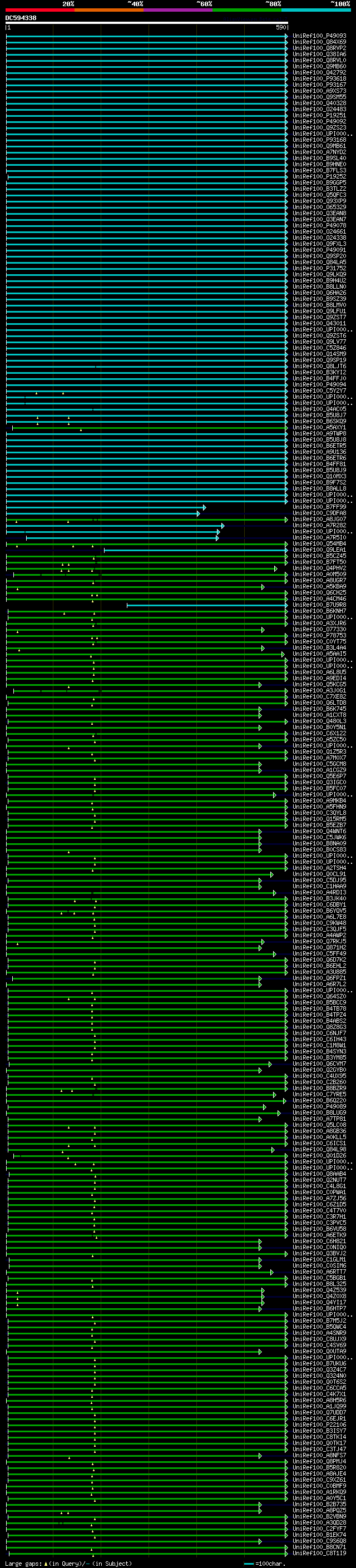Select hit label UniRef100_A8JG07

coord(319,519)
